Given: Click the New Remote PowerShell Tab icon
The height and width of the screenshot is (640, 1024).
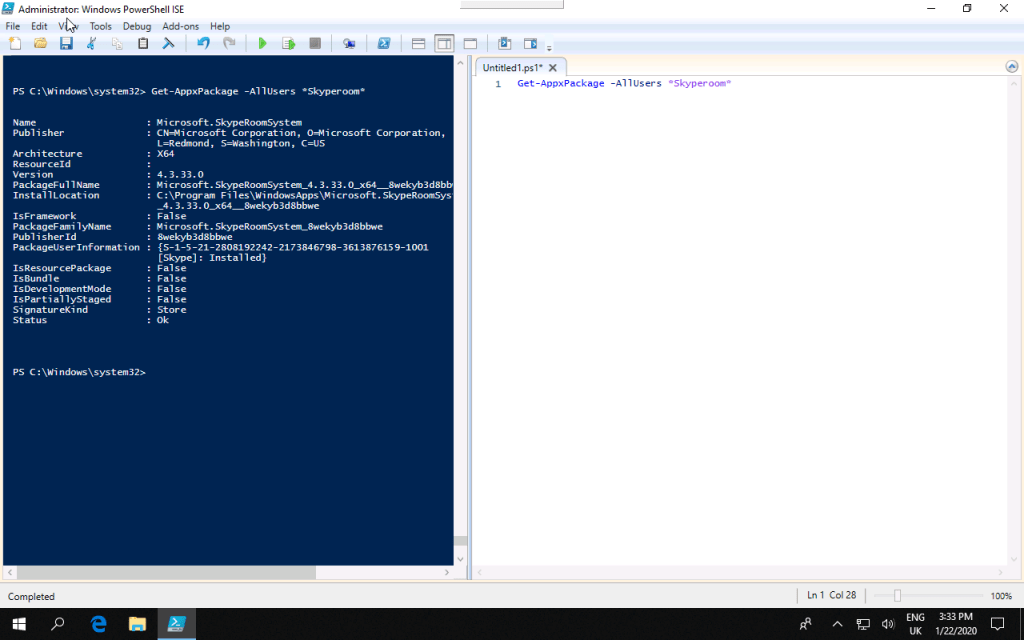Looking at the screenshot, I should tap(349, 44).
